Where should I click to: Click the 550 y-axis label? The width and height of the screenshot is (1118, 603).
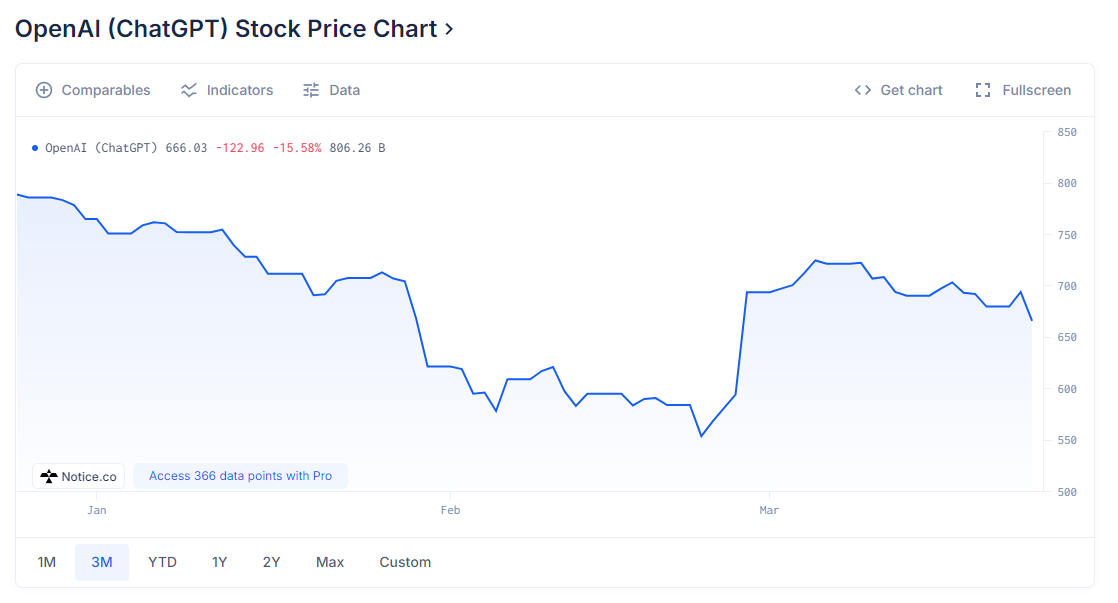[x=1067, y=440]
